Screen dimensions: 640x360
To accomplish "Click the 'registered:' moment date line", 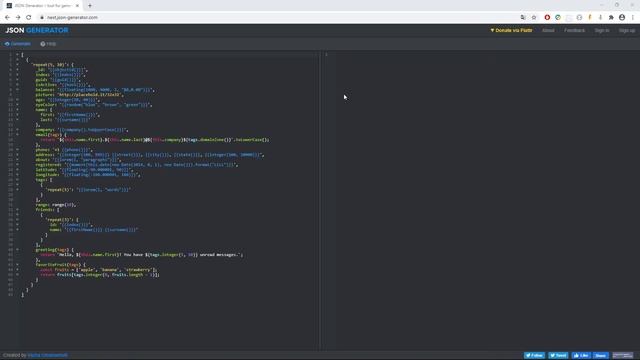I will (x=137, y=164).
